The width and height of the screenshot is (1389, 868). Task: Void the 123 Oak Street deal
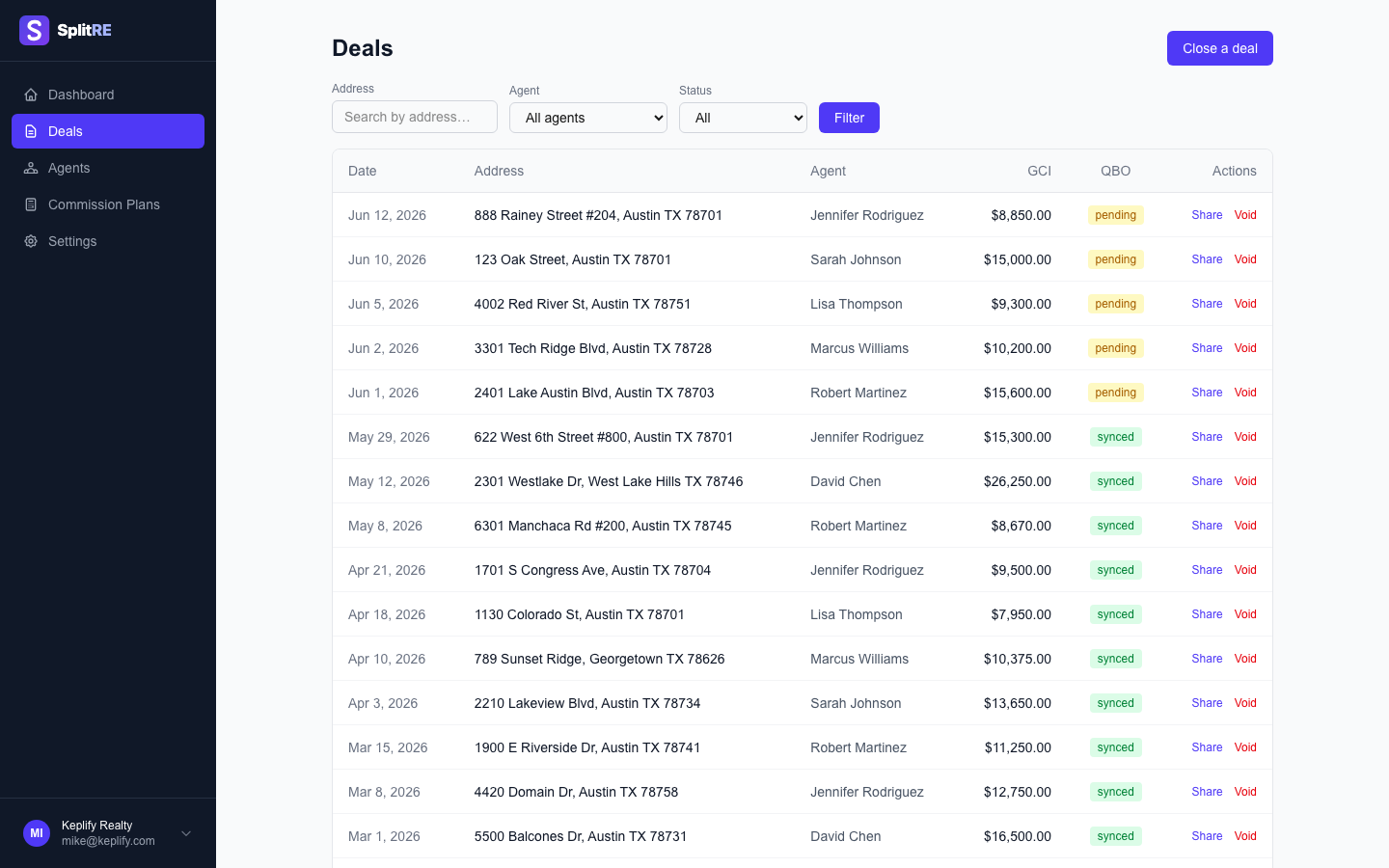click(x=1245, y=259)
